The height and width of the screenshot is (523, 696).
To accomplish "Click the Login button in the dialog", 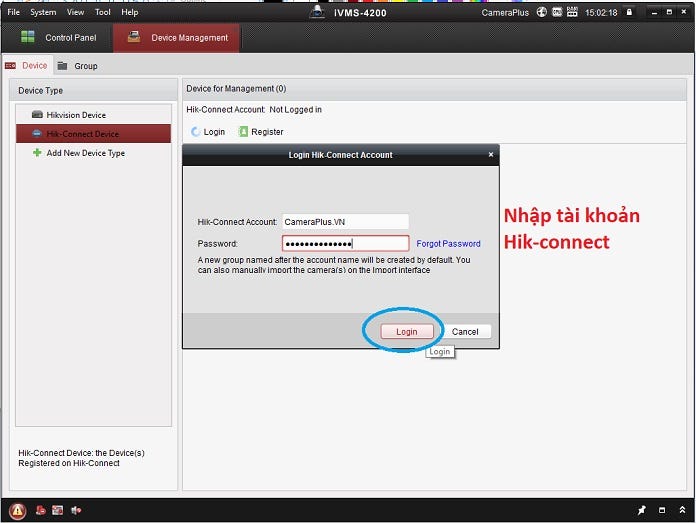I will pyautogui.click(x=407, y=332).
